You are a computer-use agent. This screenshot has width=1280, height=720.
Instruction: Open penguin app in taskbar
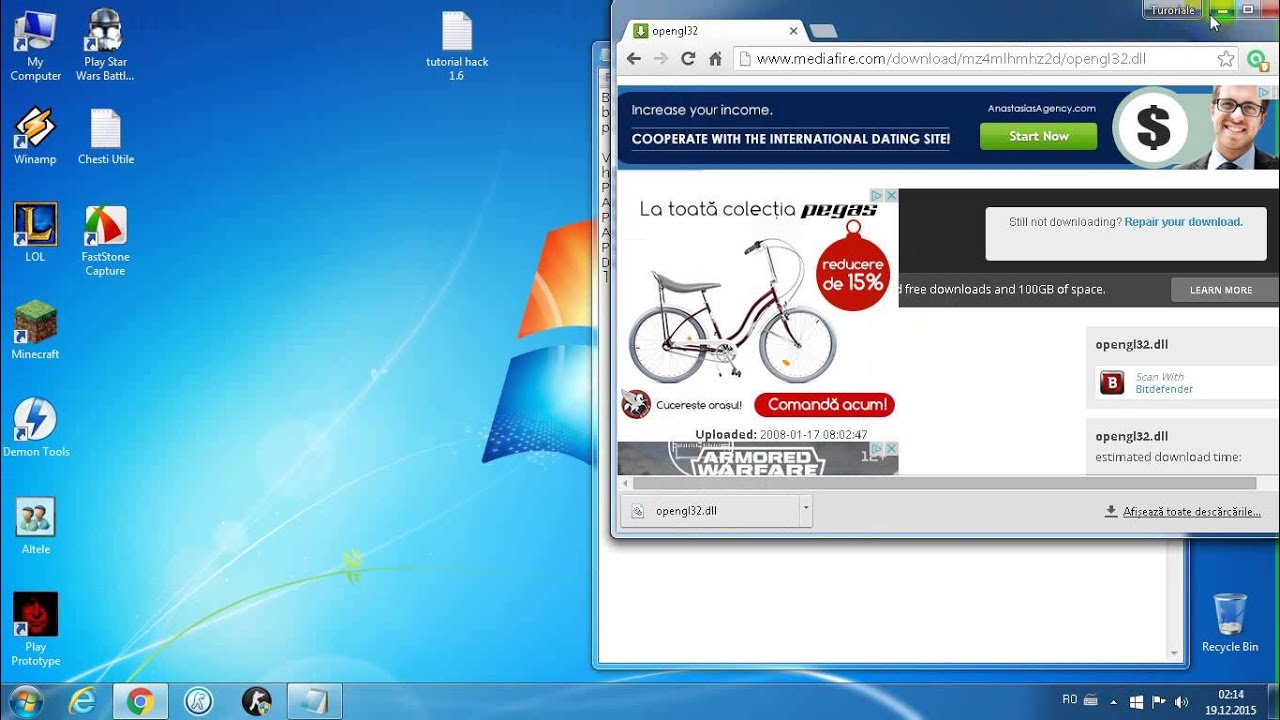click(x=256, y=701)
